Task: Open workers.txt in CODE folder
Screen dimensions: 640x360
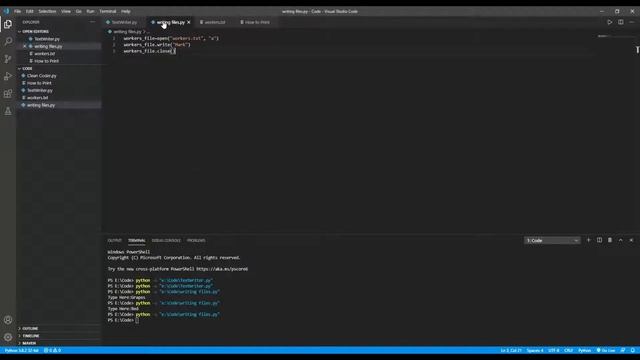Action: [x=38, y=98]
